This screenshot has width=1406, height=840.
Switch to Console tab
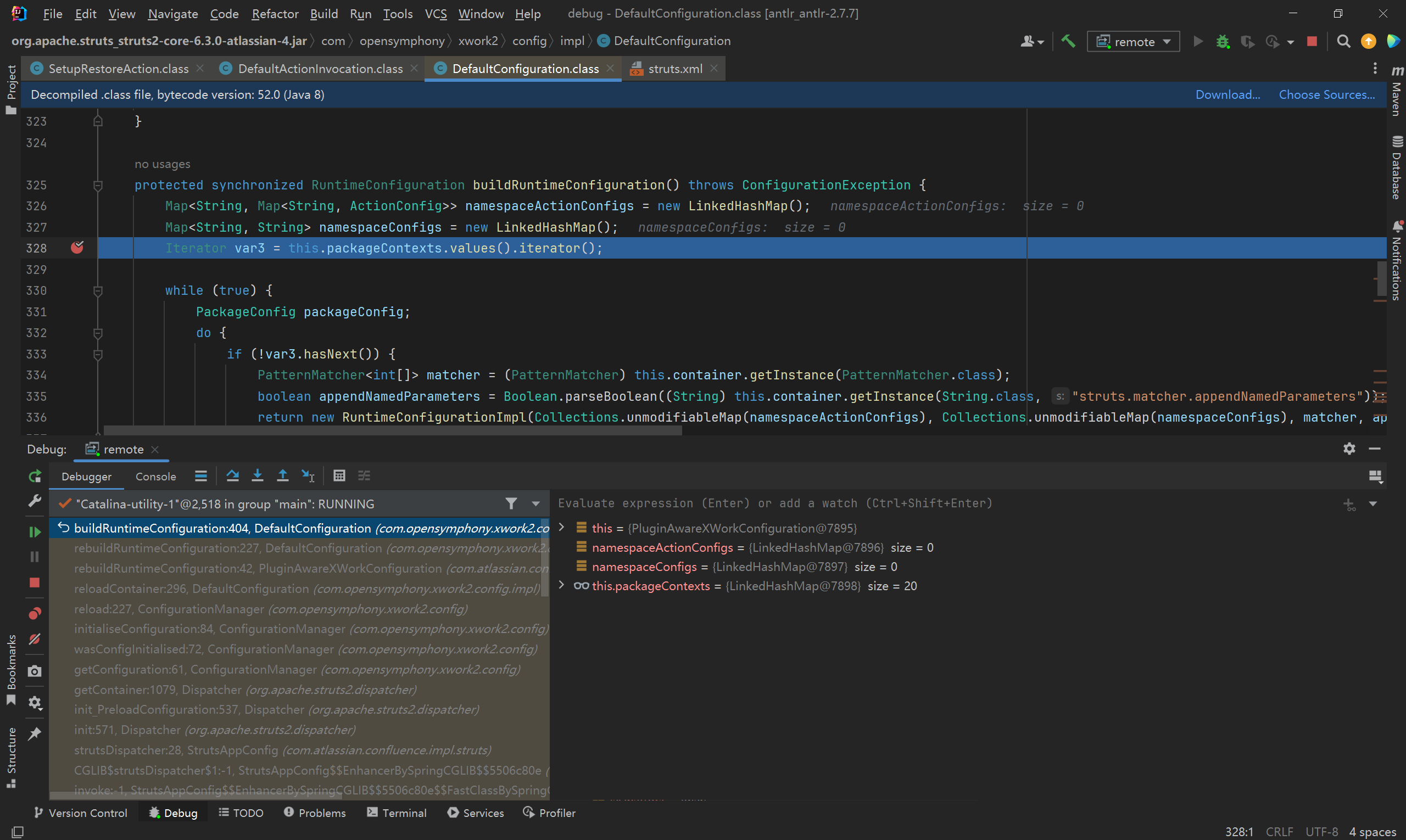click(x=156, y=477)
